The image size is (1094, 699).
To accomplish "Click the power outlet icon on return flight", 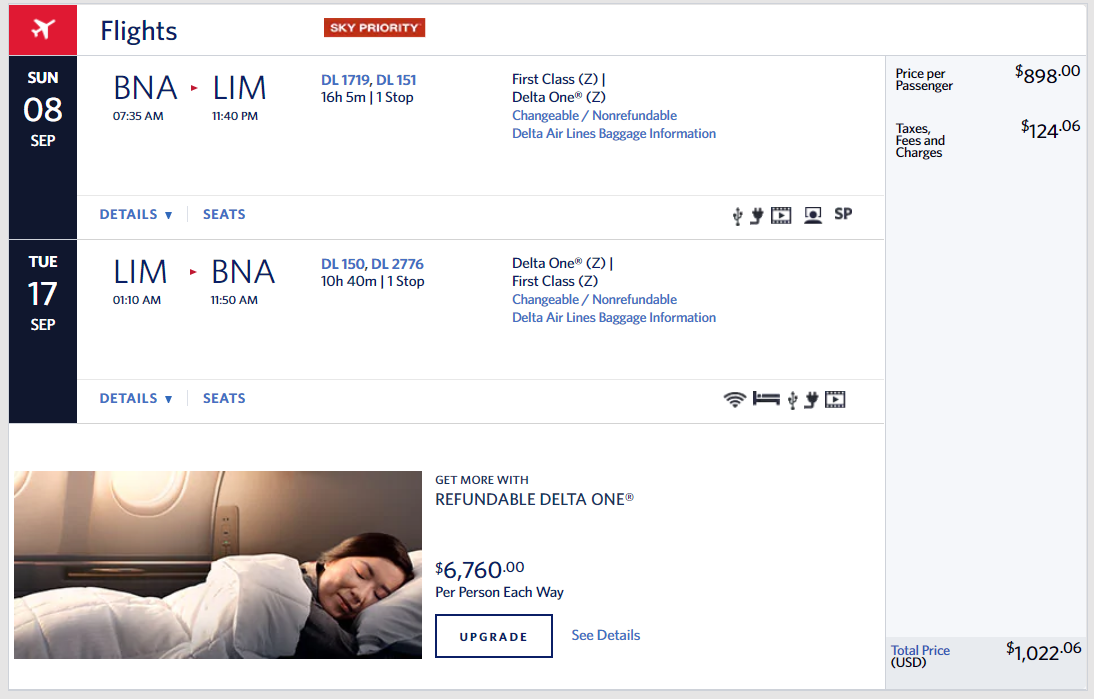I will coord(811,400).
